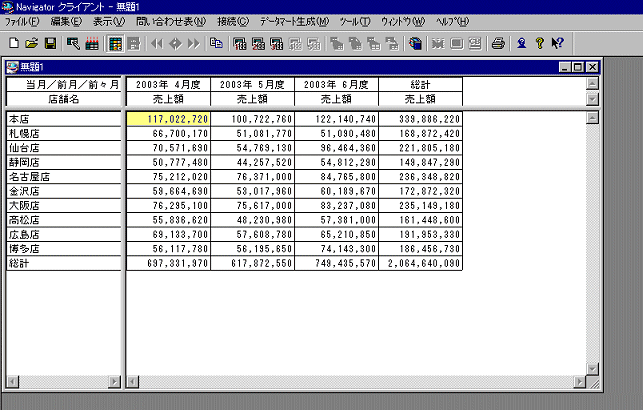Select cell 100,722,760 in 本店 row
Image resolution: width=643 pixels, height=410 pixels.
pyautogui.click(x=252, y=119)
